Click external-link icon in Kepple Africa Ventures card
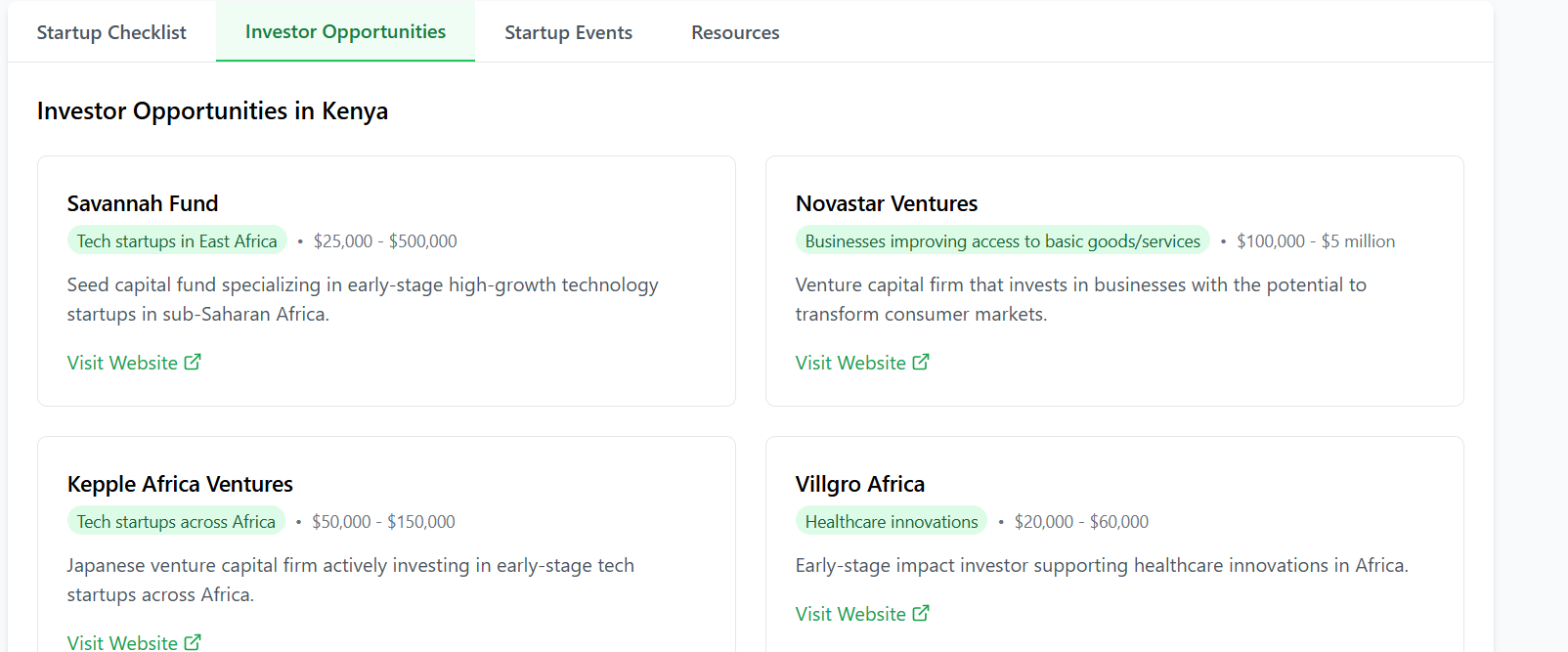The image size is (1568, 652). point(193,642)
